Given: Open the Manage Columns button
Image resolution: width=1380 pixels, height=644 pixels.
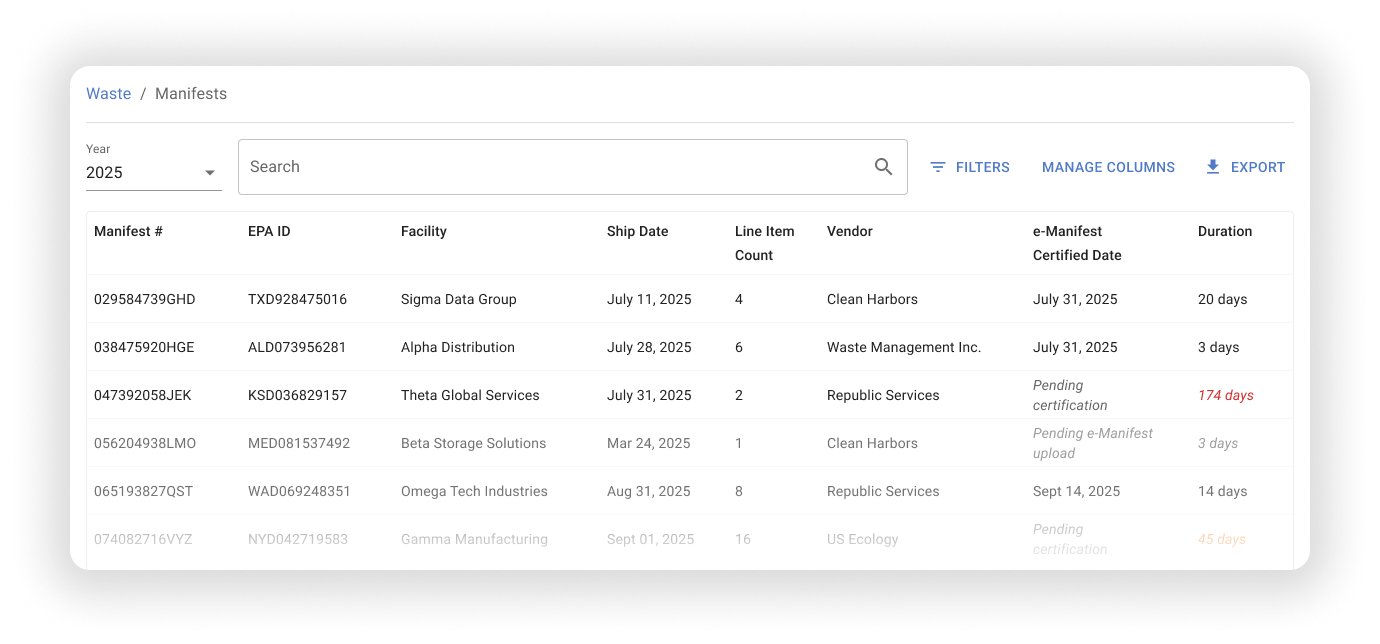Looking at the screenshot, I should (x=1108, y=167).
